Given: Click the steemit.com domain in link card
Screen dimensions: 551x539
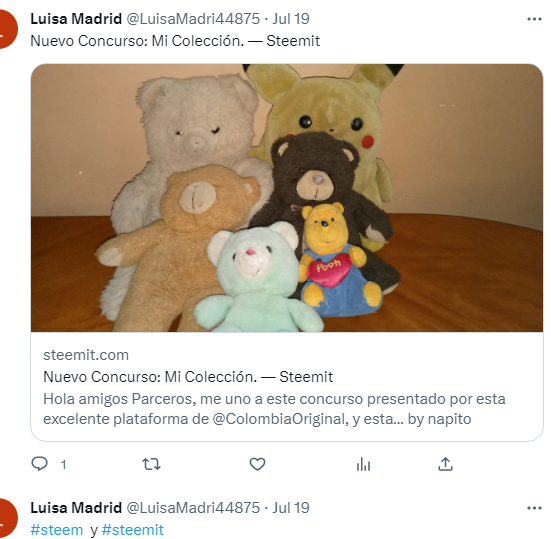Looking at the screenshot, I should click(86, 355).
